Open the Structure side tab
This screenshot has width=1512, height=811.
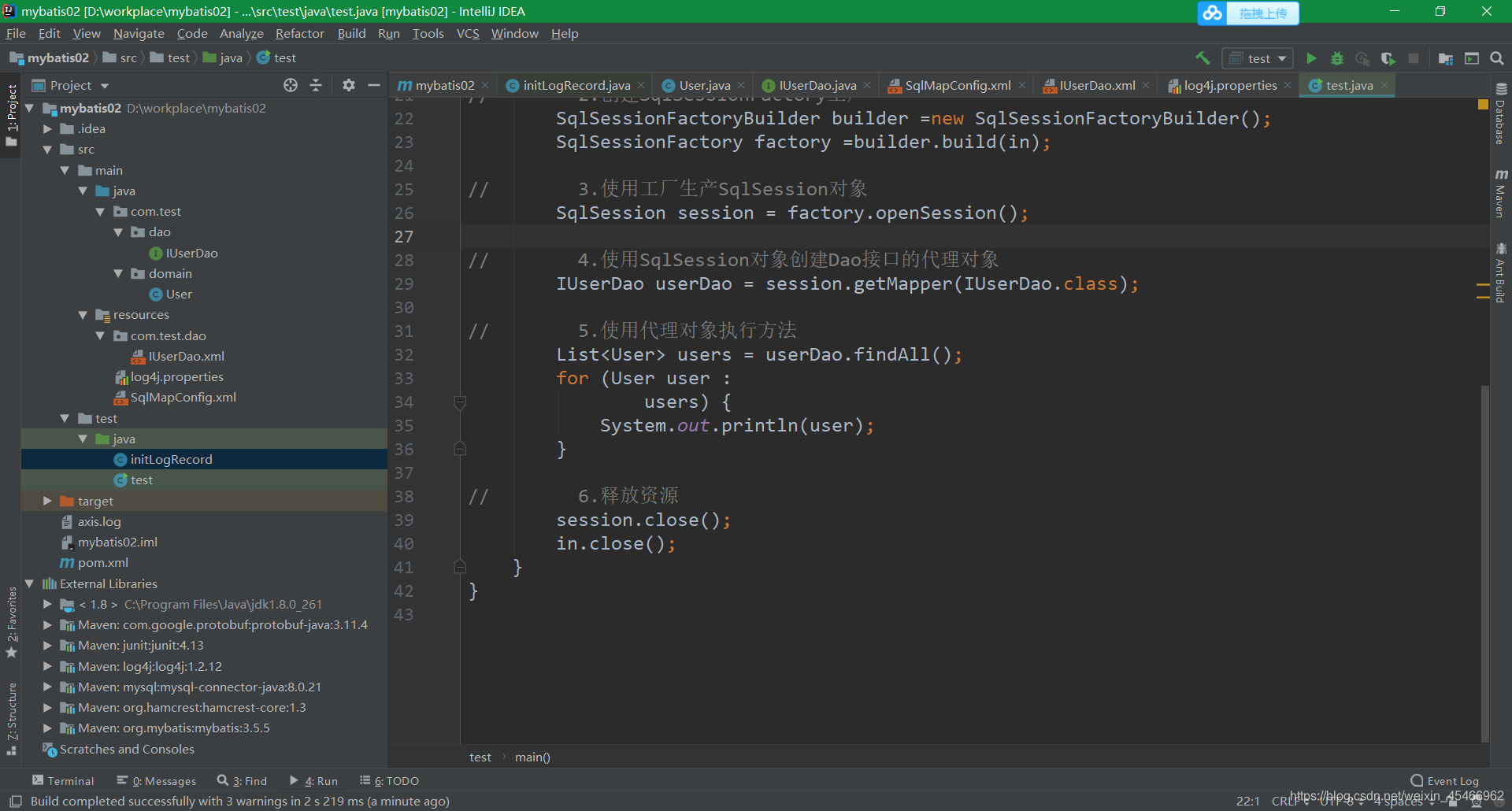click(11, 718)
